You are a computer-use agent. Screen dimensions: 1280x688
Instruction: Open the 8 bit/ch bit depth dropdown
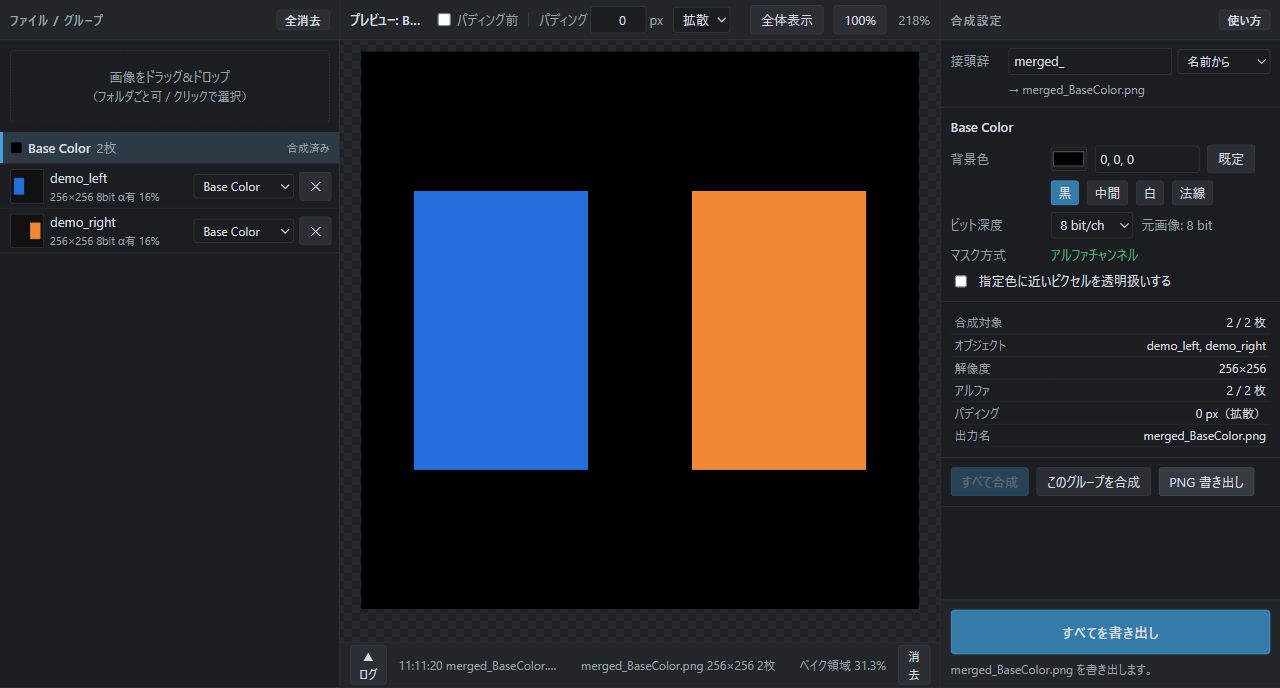(1091, 225)
